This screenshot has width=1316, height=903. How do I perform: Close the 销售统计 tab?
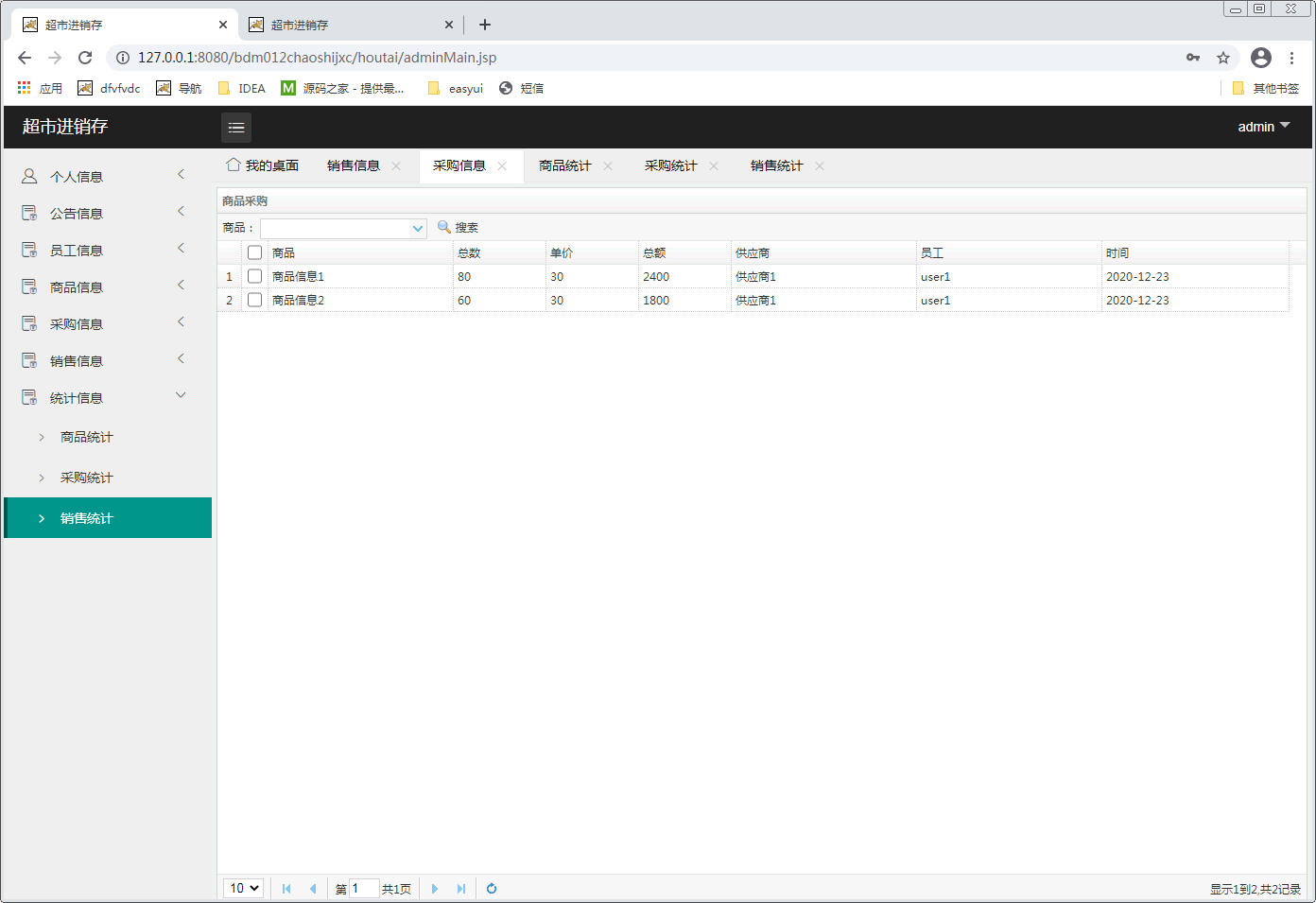820,166
